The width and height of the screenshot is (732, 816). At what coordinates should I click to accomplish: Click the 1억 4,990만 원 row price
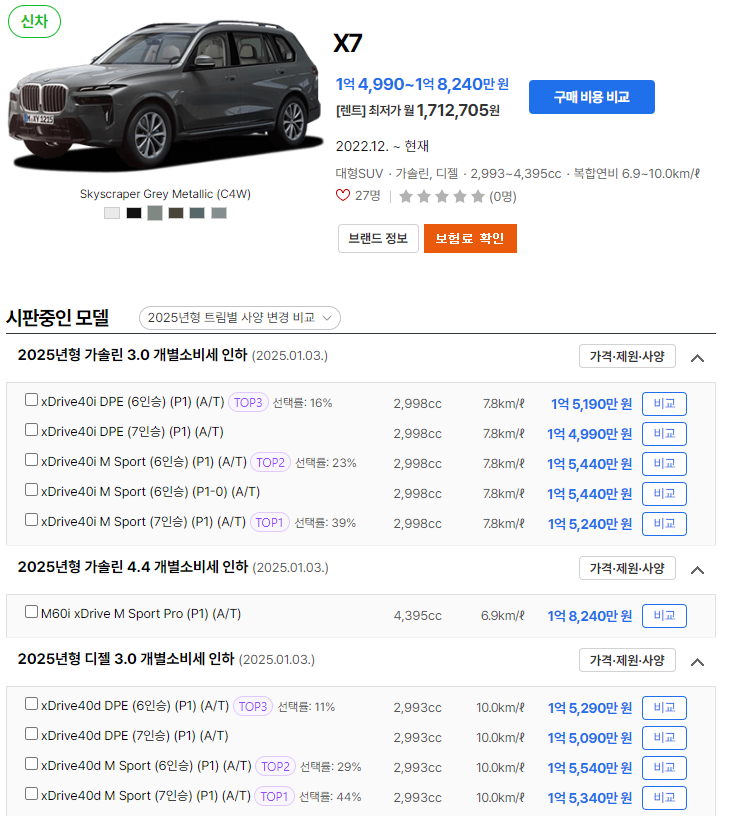[590, 434]
